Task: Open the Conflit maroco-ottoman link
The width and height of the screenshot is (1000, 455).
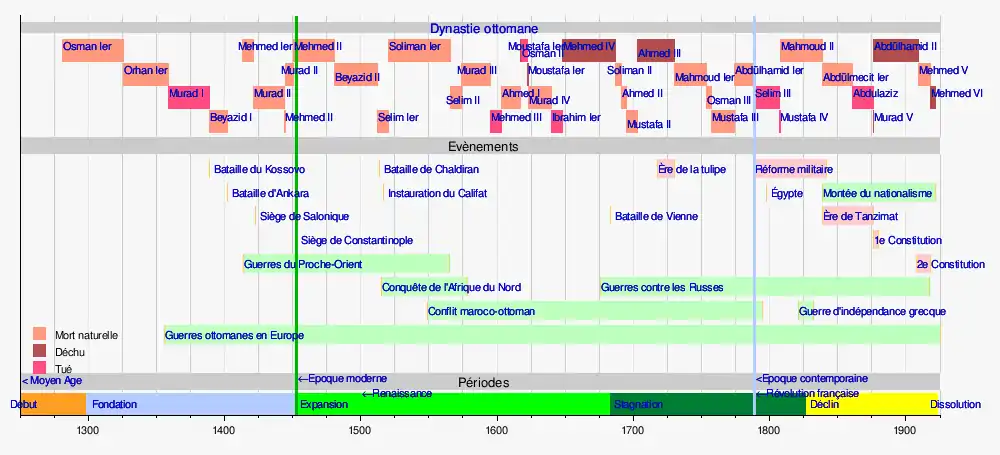Action: click(481, 312)
